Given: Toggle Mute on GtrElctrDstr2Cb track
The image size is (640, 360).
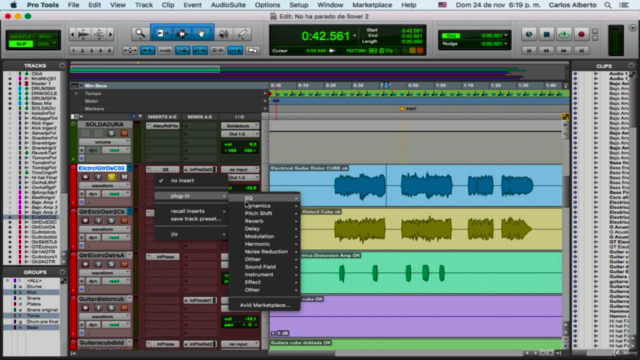Looking at the screenshot, I should (x=124, y=220).
